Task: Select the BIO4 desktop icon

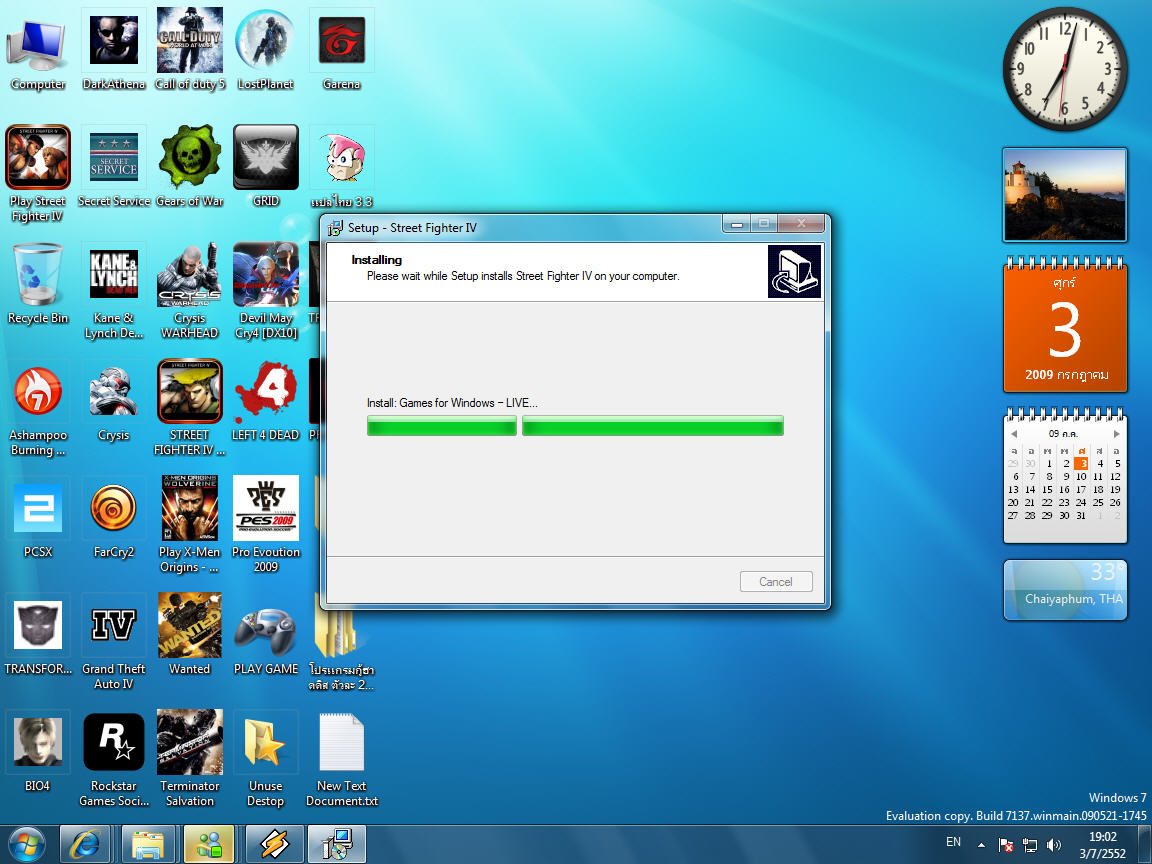Action: pyautogui.click(x=37, y=752)
